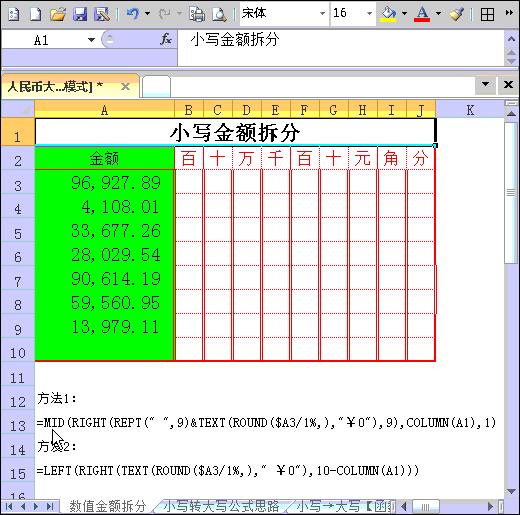The height and width of the screenshot is (515, 520).
Task: Select column K header
Action: point(470,110)
